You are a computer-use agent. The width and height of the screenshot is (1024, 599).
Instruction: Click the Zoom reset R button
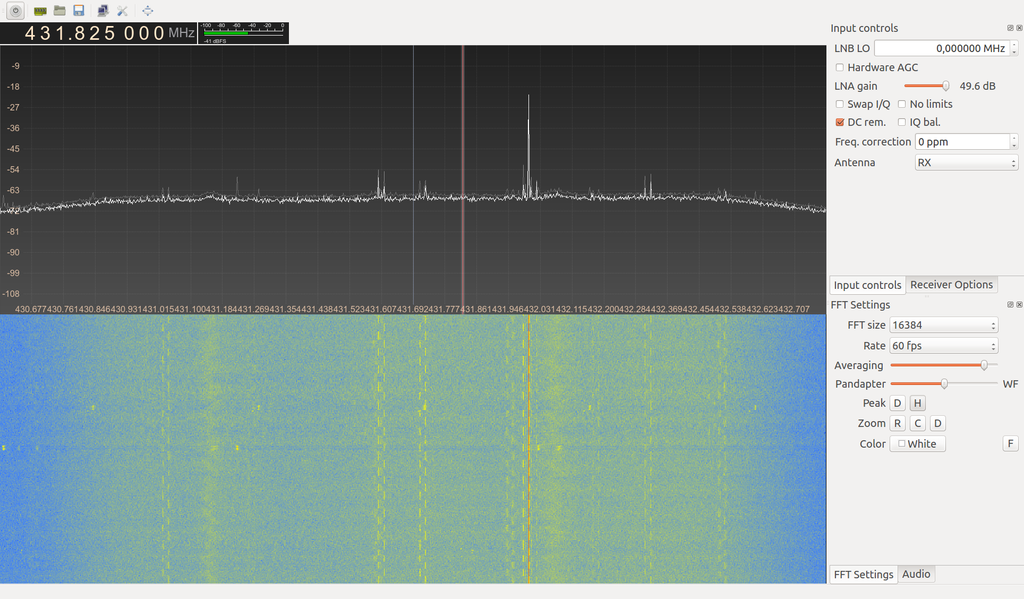pos(897,423)
